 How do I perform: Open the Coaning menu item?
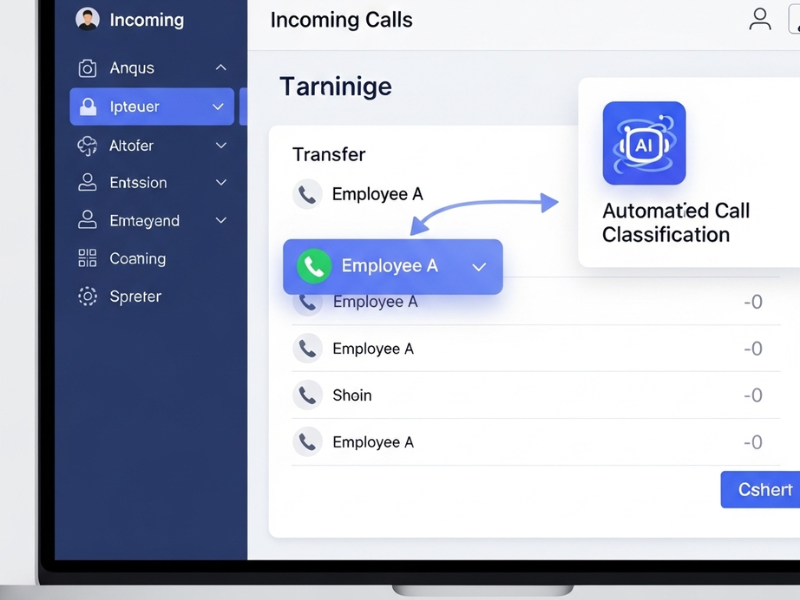(152, 259)
